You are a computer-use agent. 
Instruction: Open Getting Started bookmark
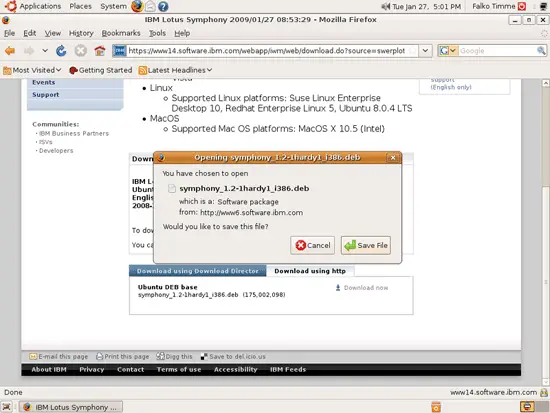[x=100, y=70]
